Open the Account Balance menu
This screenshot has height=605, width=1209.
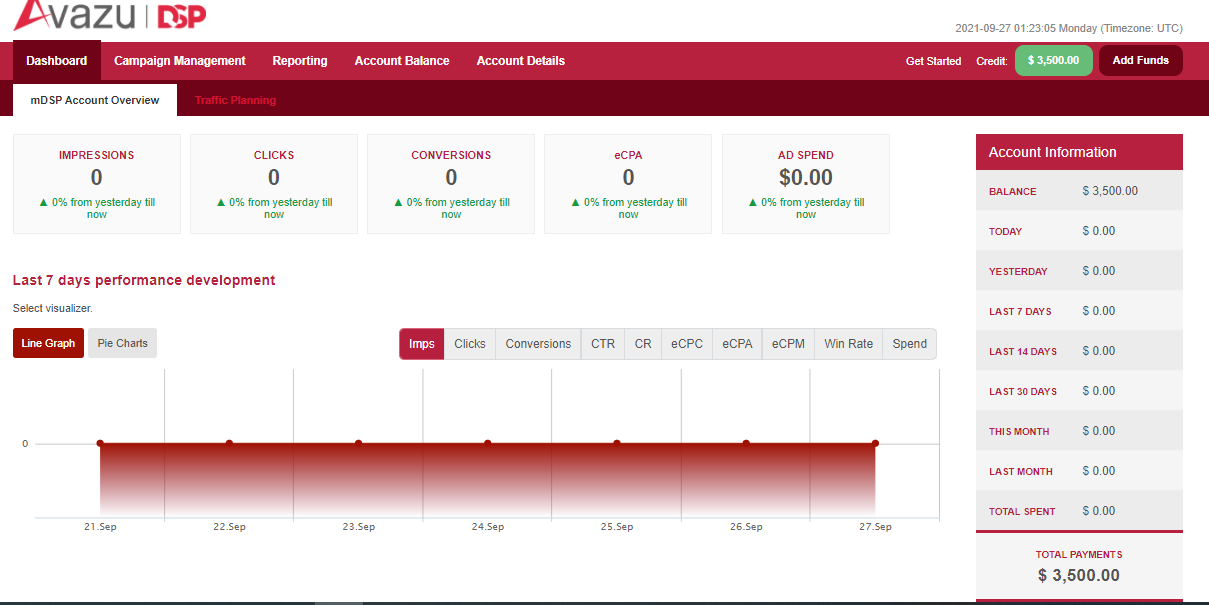point(402,61)
